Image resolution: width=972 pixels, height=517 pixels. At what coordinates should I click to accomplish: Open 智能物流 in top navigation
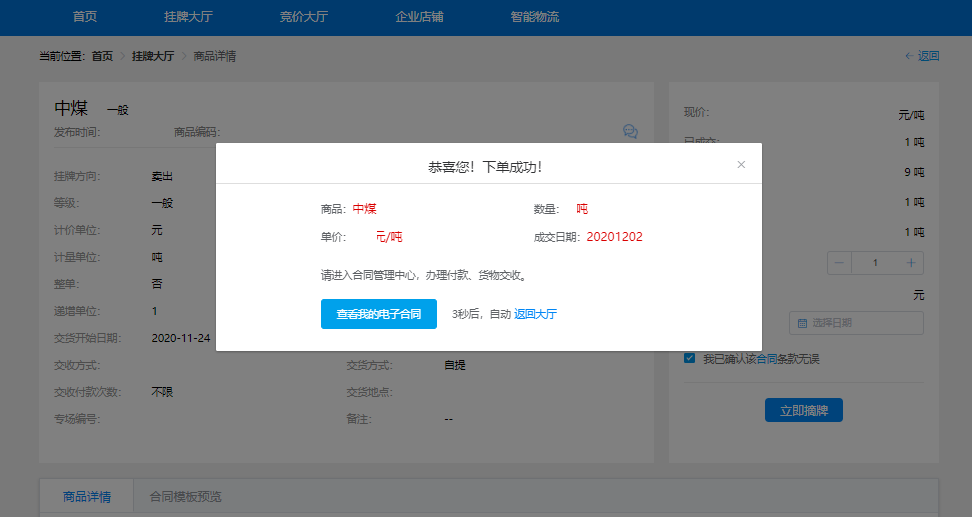tap(534, 17)
